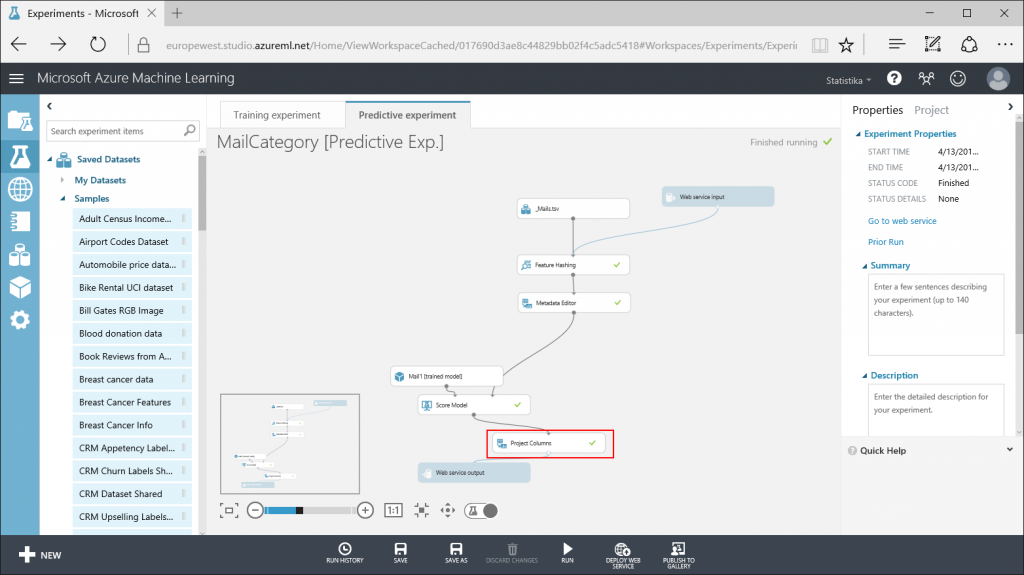Click the Description text box
The image size is (1024, 575).
[936, 410]
